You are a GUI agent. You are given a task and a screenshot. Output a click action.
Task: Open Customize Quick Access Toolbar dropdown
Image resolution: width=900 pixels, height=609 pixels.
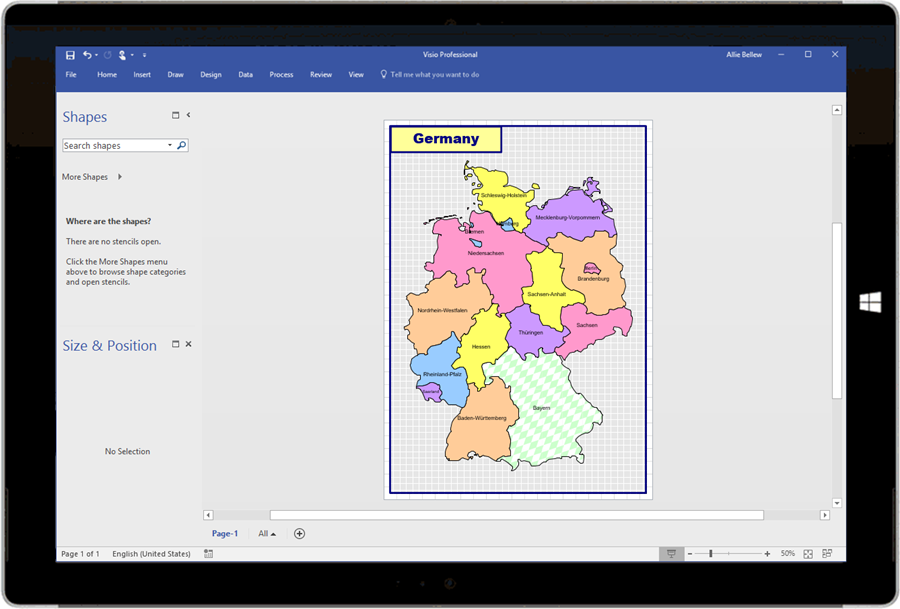pos(144,55)
